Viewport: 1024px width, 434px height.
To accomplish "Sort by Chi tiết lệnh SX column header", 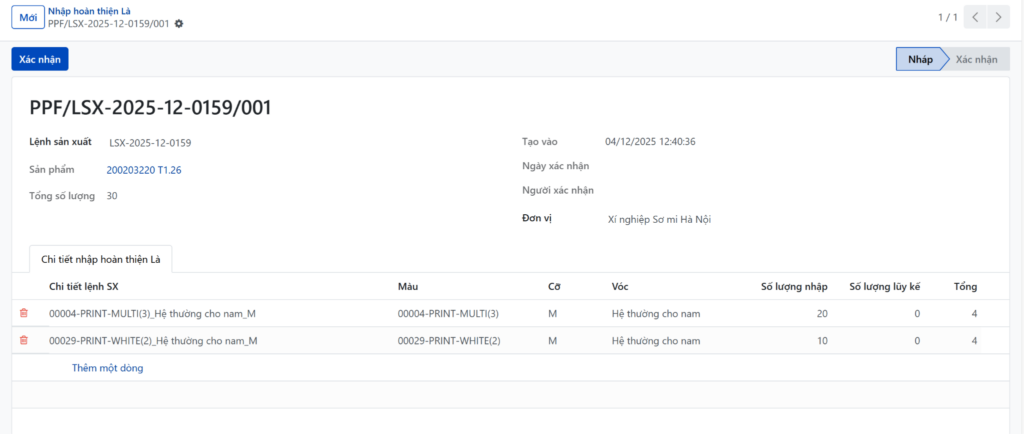I will tap(85, 287).
